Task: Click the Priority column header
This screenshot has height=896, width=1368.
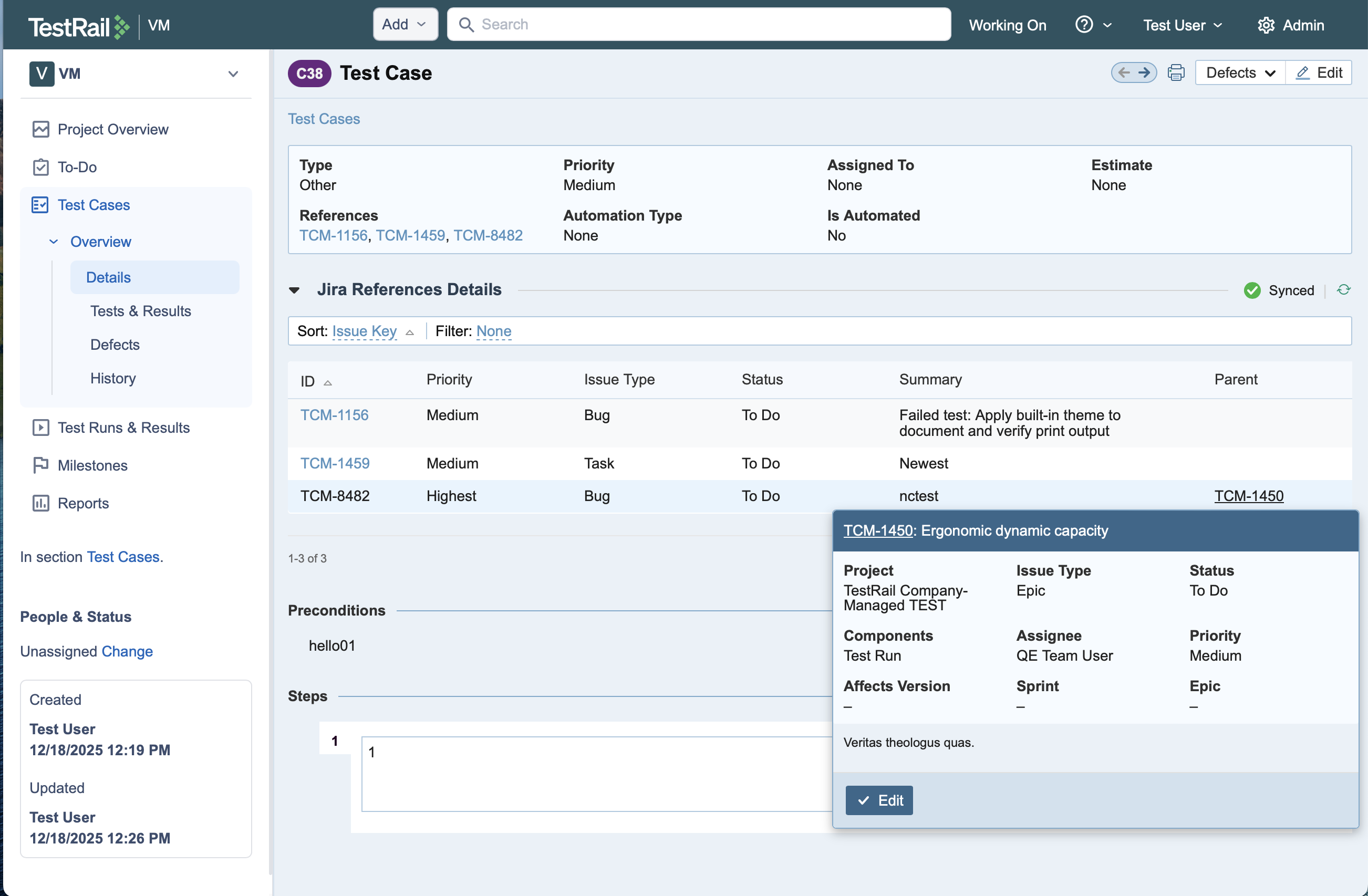Action: (x=450, y=379)
